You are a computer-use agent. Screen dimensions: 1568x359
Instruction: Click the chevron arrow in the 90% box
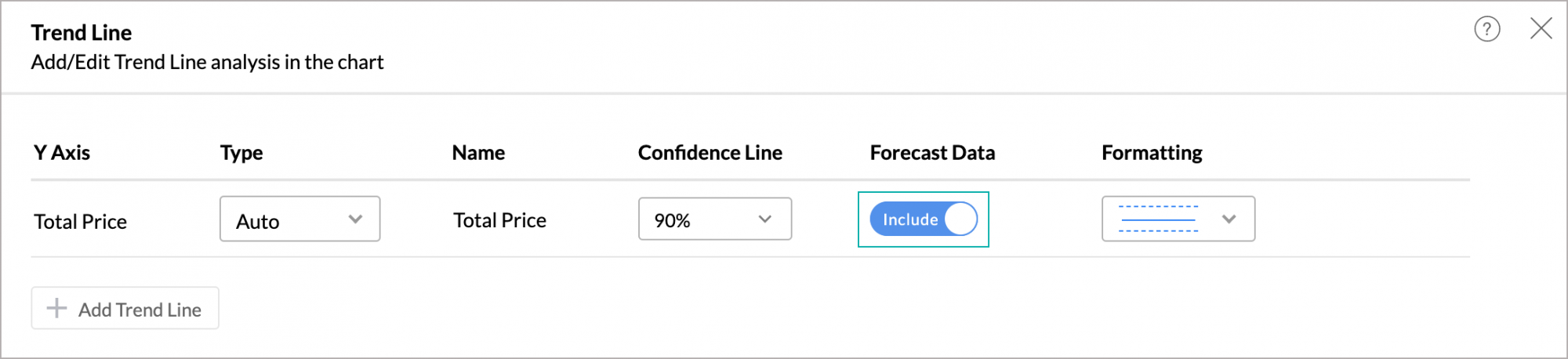click(x=765, y=219)
